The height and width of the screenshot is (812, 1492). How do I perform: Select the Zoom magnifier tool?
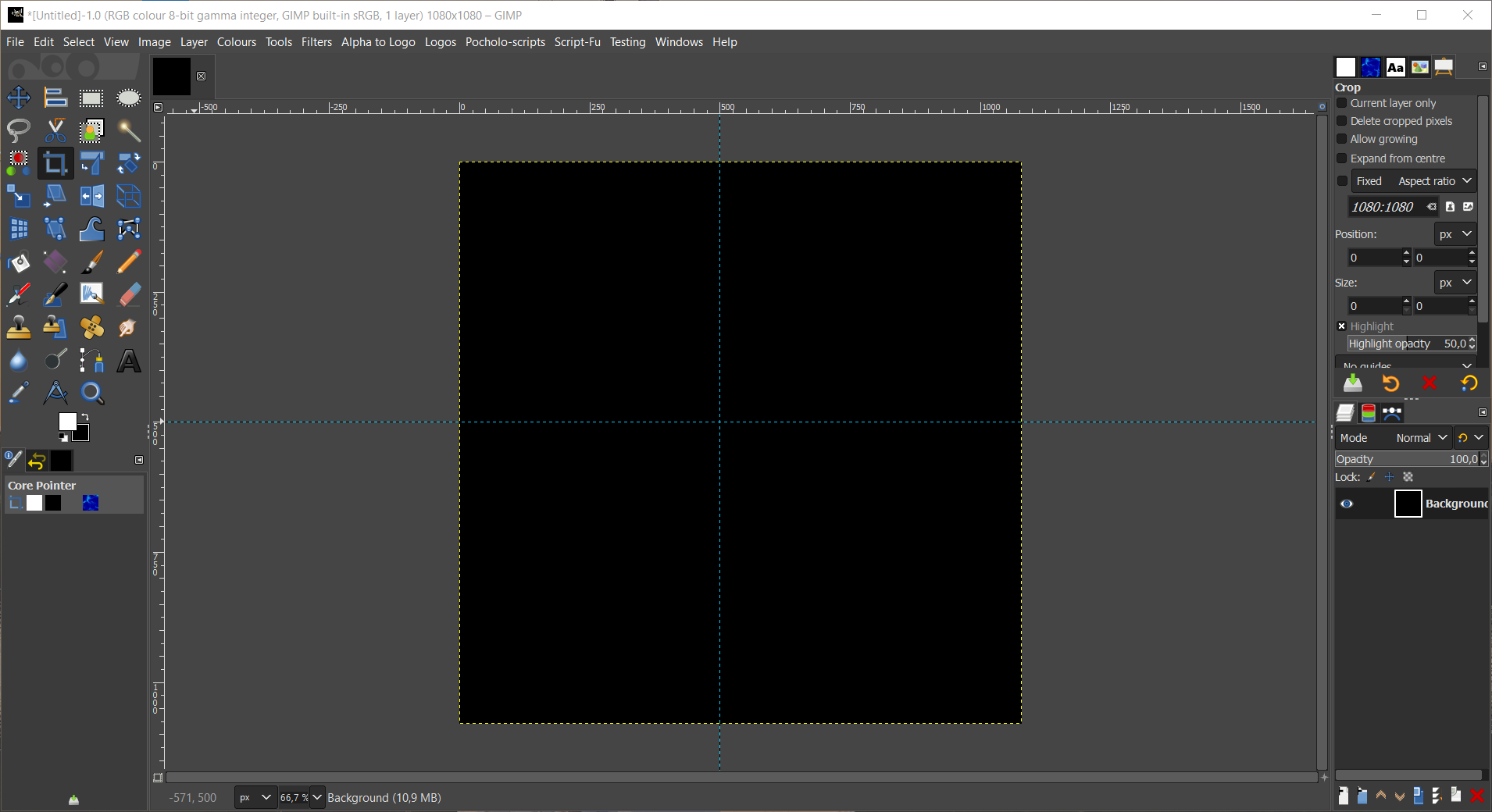pos(91,393)
